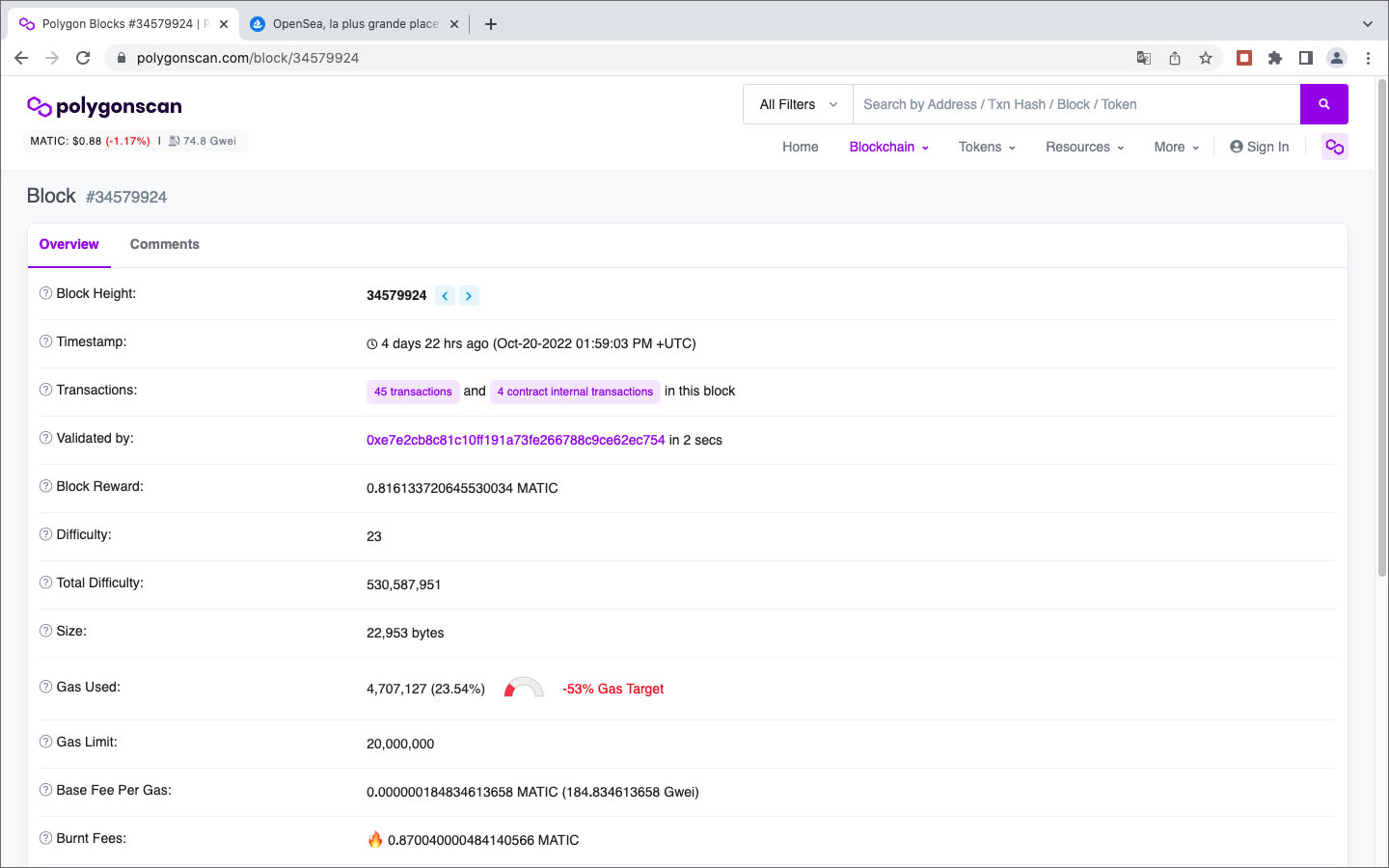Viewport: 1389px width, 868px height.
Task: Click help icon beside Gas Limit
Action: [45, 742]
